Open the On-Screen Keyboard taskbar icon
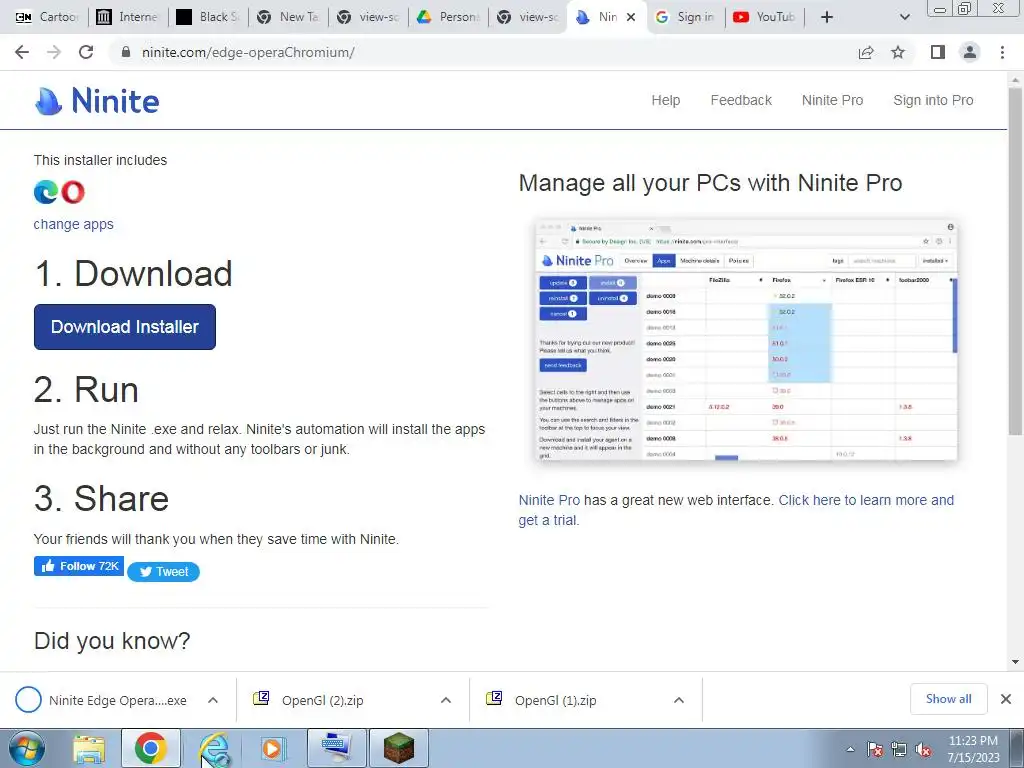 pos(337,748)
